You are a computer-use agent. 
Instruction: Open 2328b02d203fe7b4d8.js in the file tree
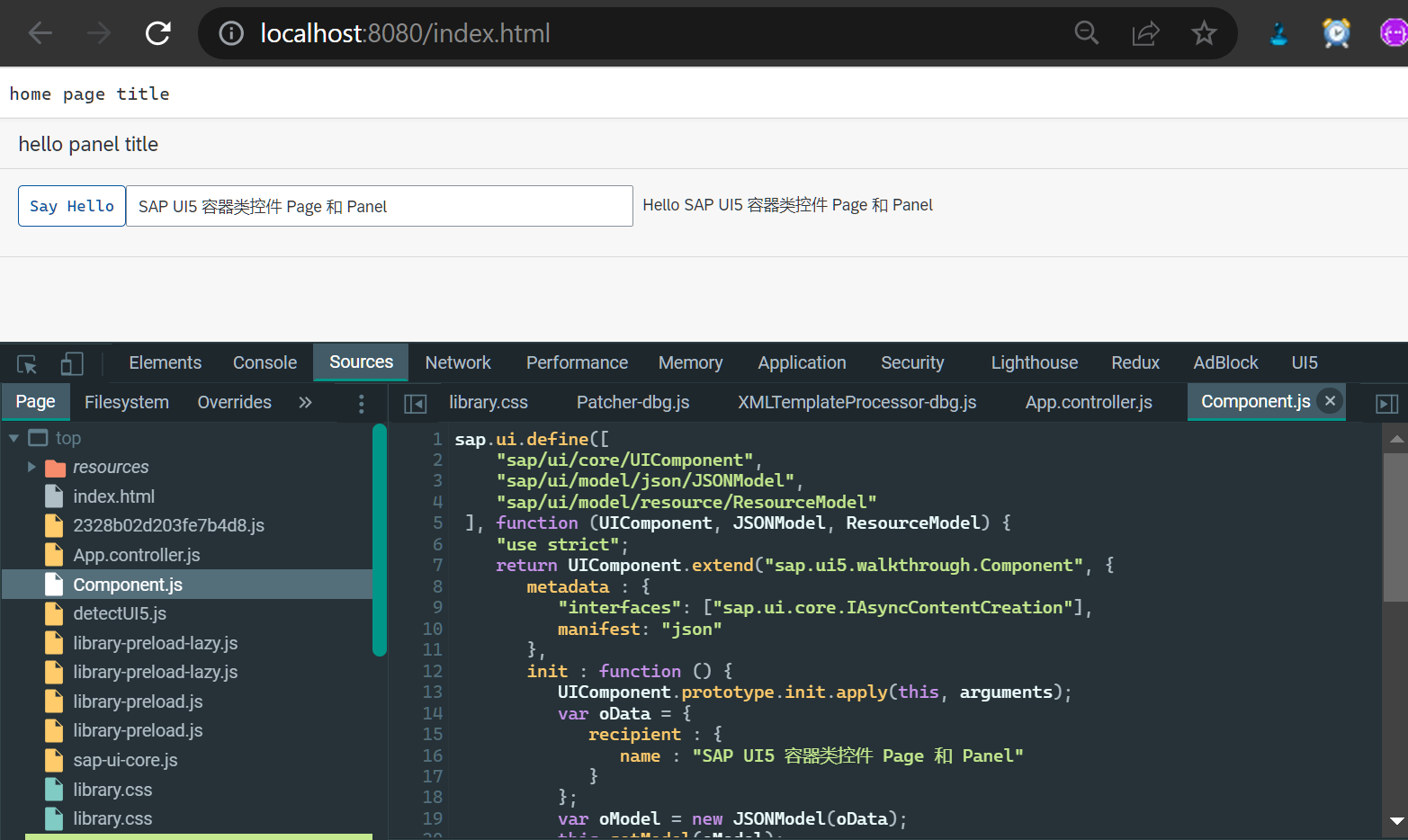click(x=168, y=525)
